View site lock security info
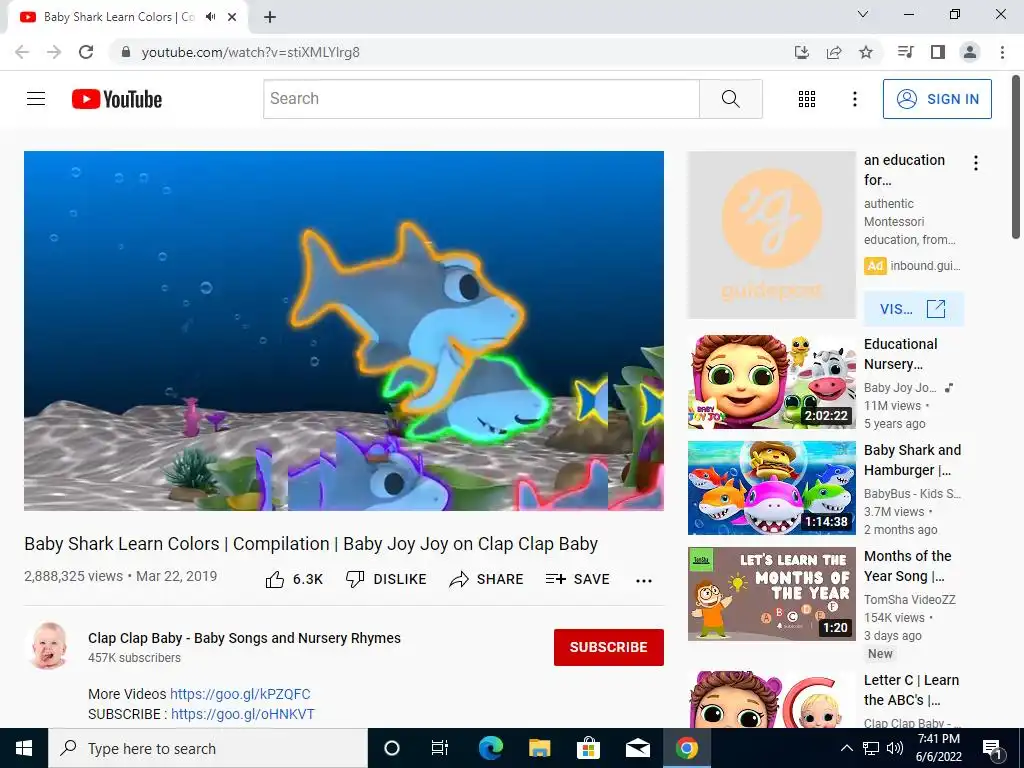Viewport: 1024px width, 768px height. click(x=126, y=52)
